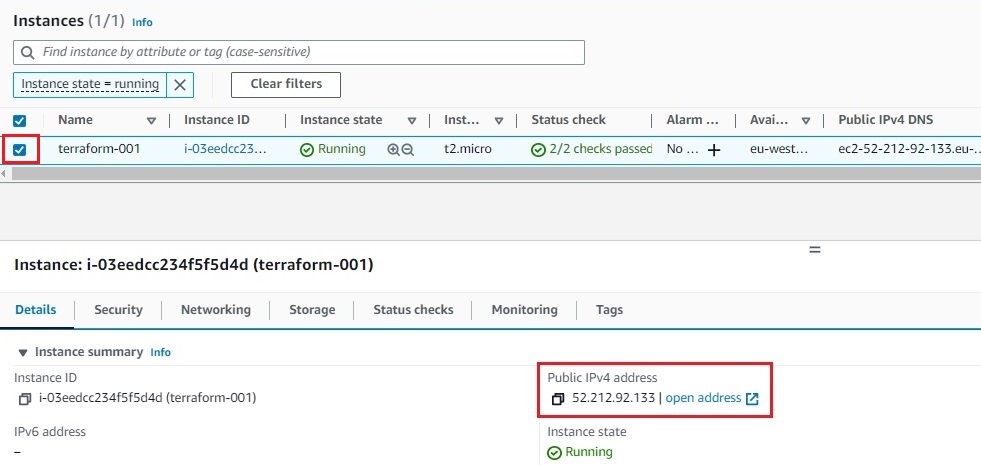
Task: Sort by the Name column arrow
Action: tap(151, 121)
